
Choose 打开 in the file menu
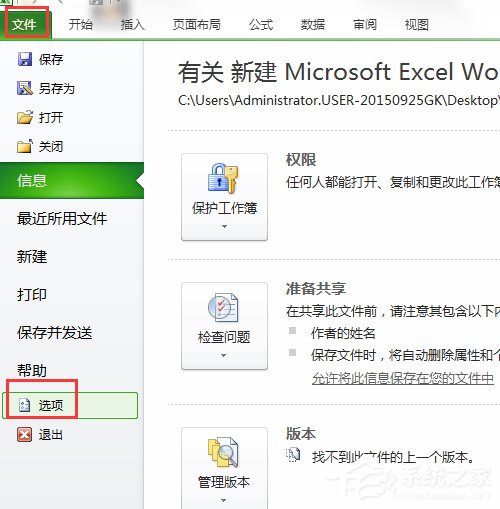[51, 117]
